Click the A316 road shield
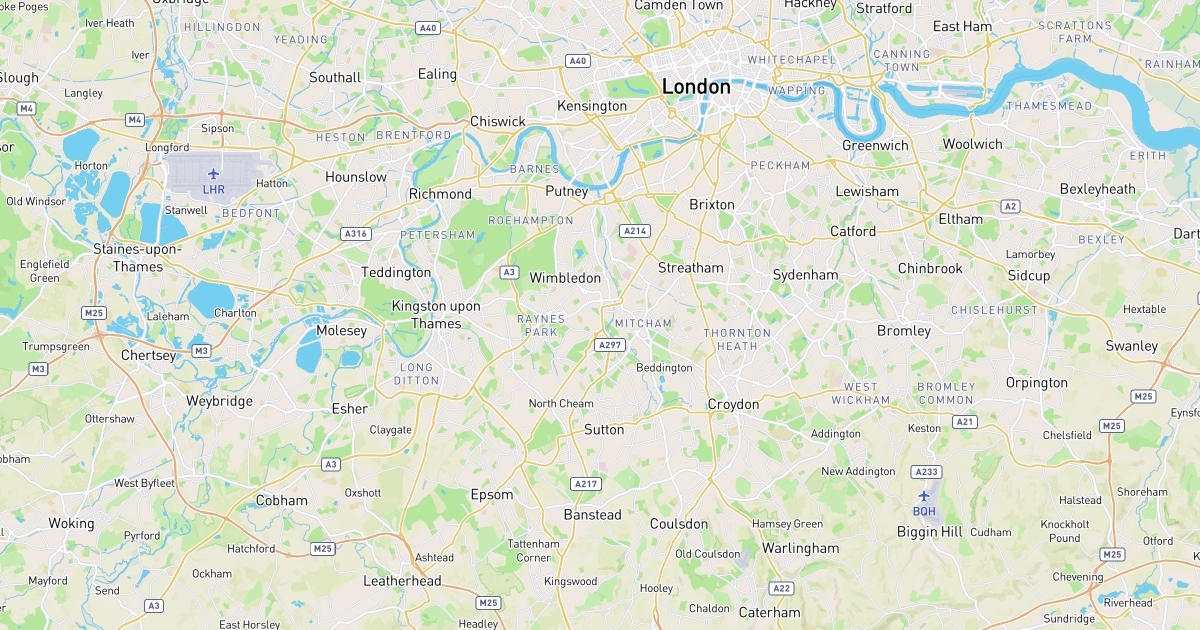Image resolution: width=1200 pixels, height=630 pixels. pos(356,234)
